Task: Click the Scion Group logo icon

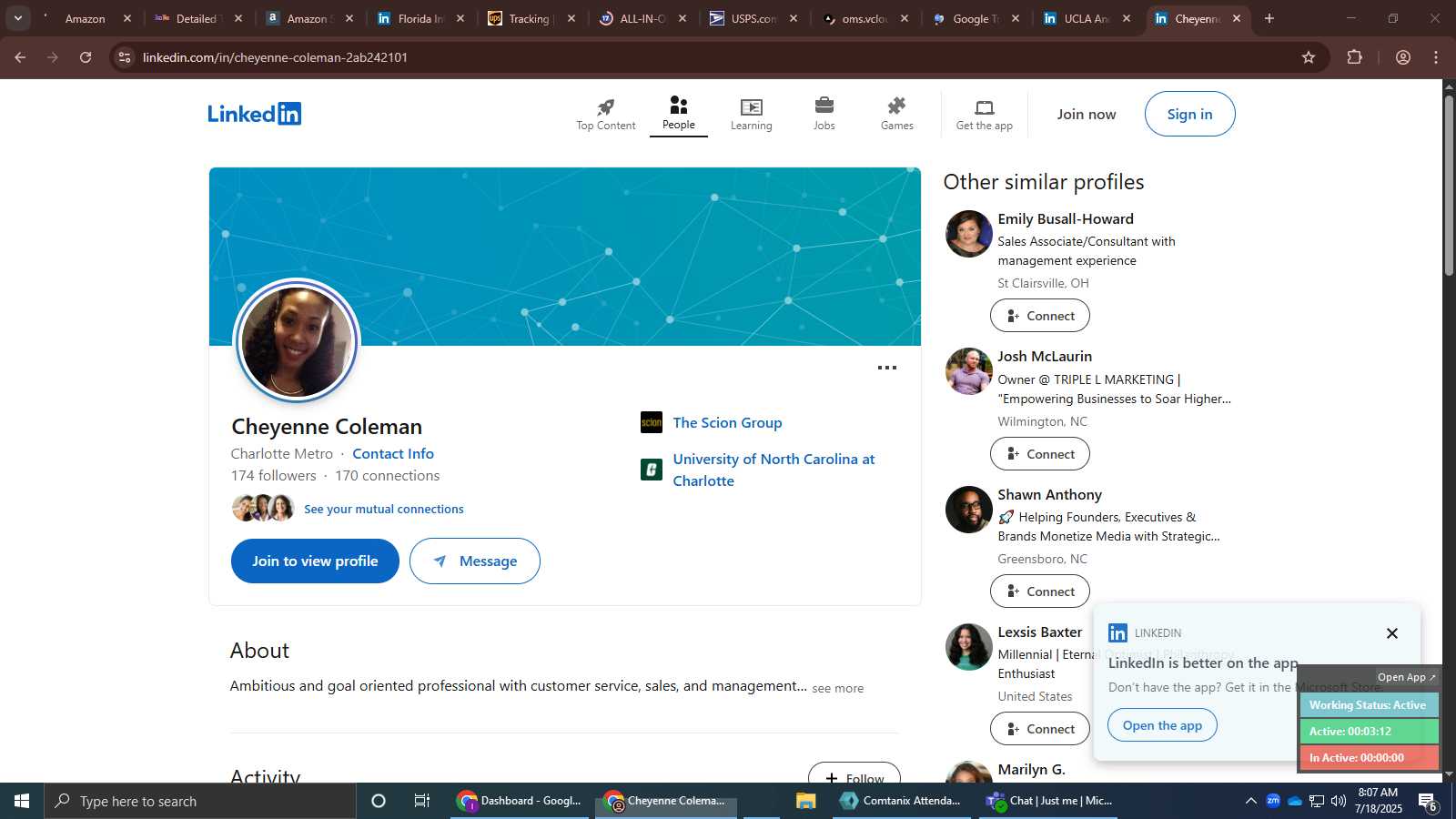Action: coord(652,422)
